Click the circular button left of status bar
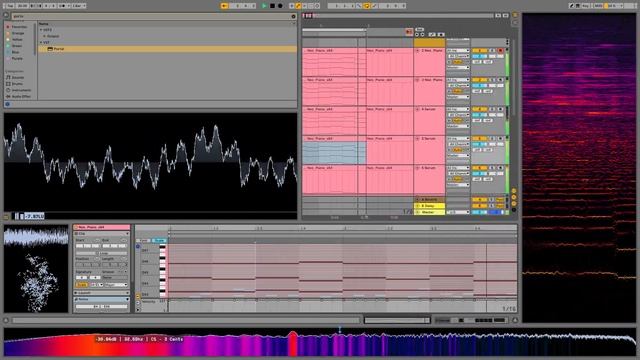The width and height of the screenshot is (640, 360). pos(6,320)
